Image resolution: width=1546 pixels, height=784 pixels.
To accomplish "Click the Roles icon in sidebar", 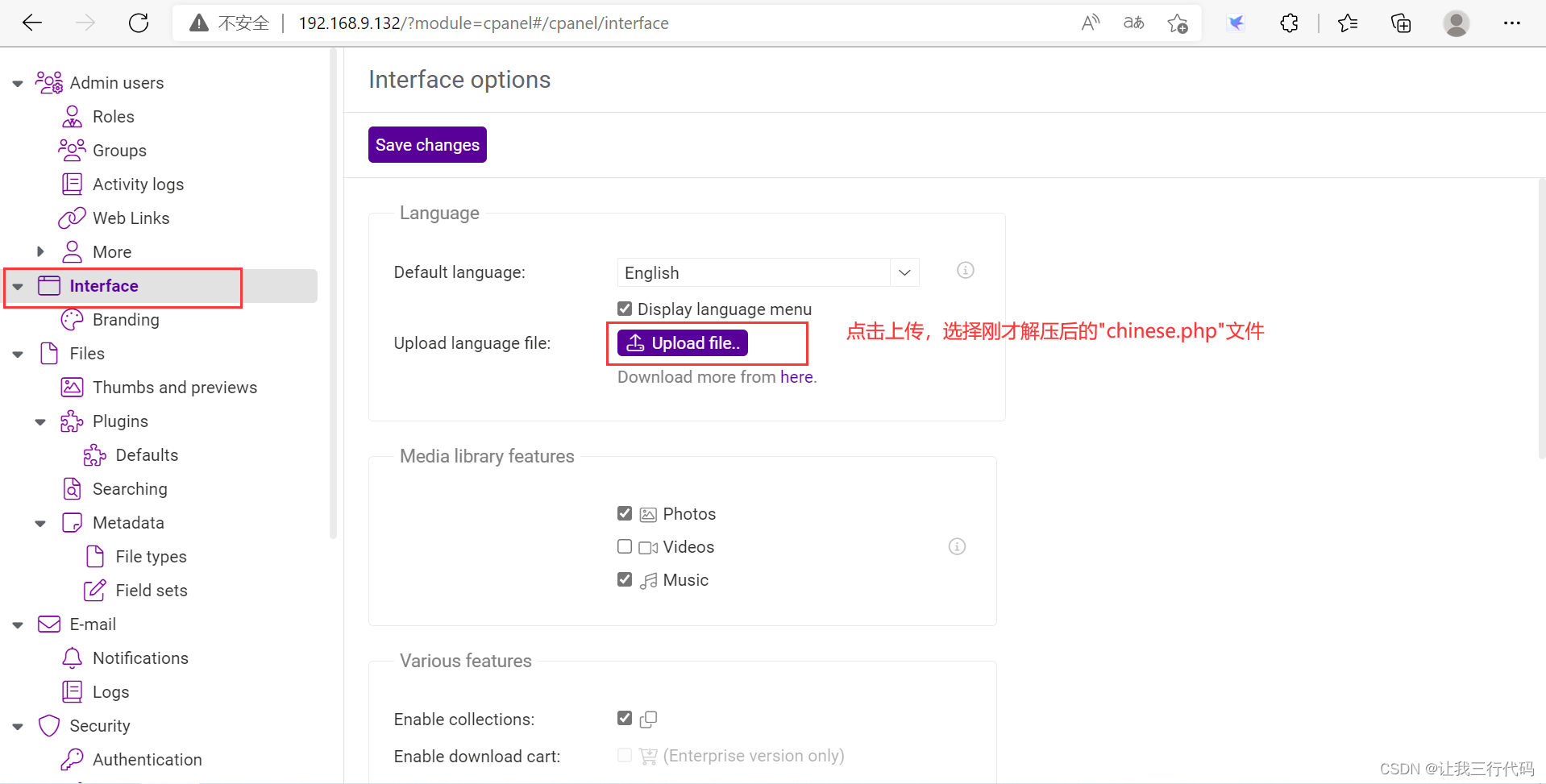I will coord(72,117).
